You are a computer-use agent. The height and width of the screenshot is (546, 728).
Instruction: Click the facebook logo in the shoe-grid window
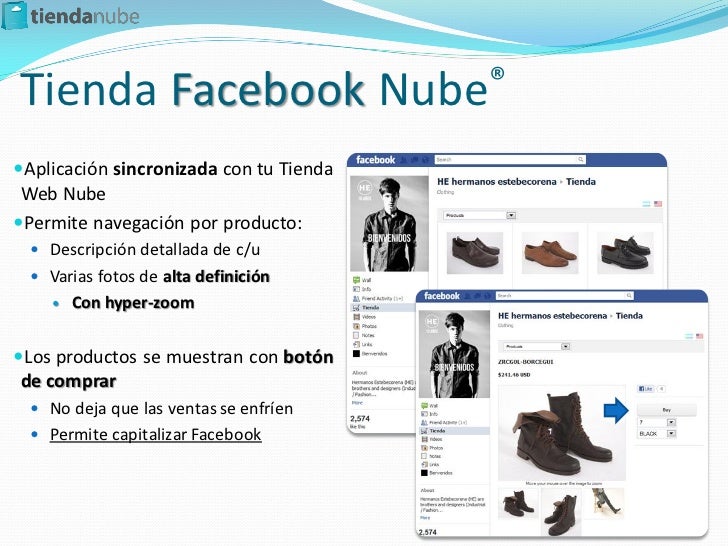(375, 160)
